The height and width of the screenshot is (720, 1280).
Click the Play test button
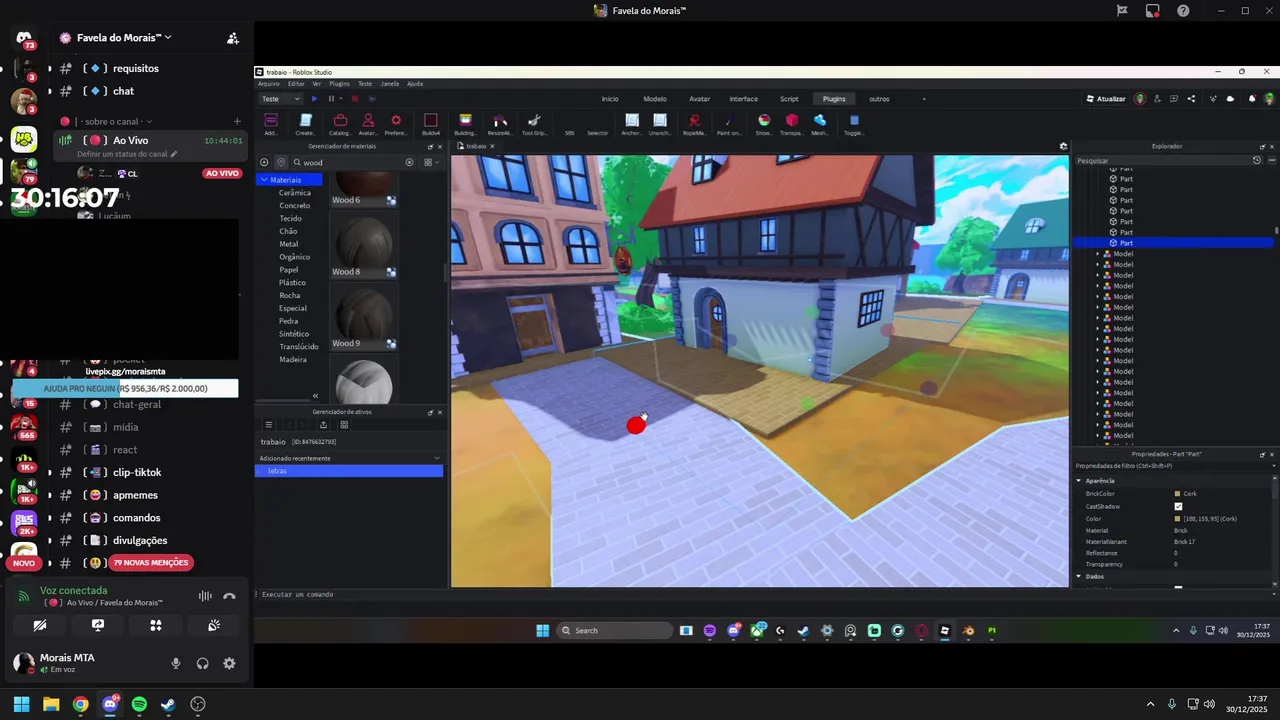(314, 99)
